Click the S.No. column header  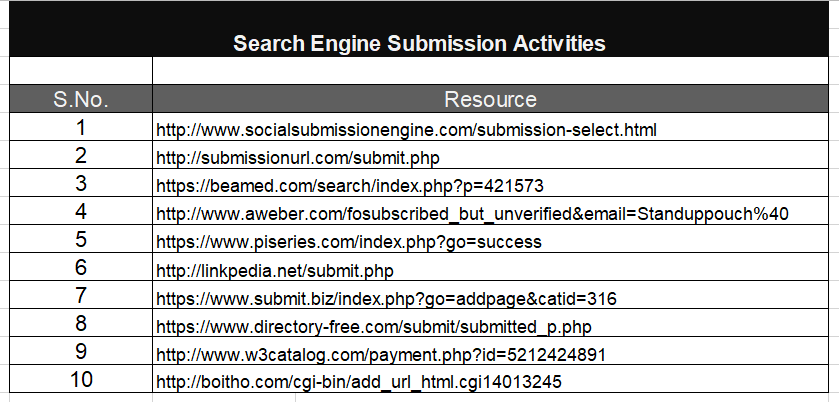click(x=81, y=99)
